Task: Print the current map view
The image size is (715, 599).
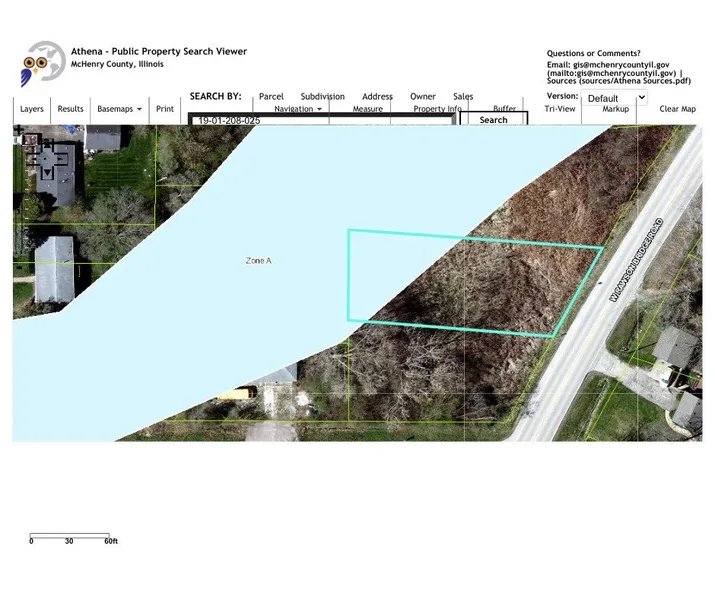Action: click(165, 109)
